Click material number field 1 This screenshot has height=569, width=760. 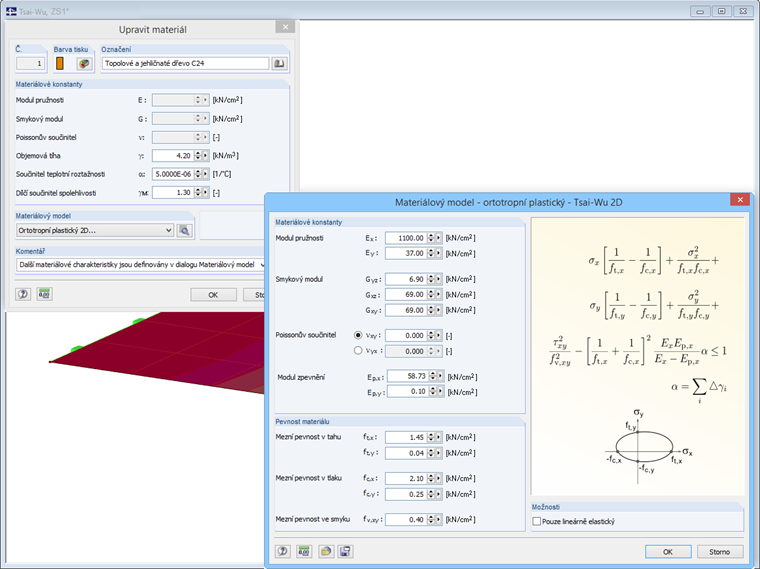31,63
